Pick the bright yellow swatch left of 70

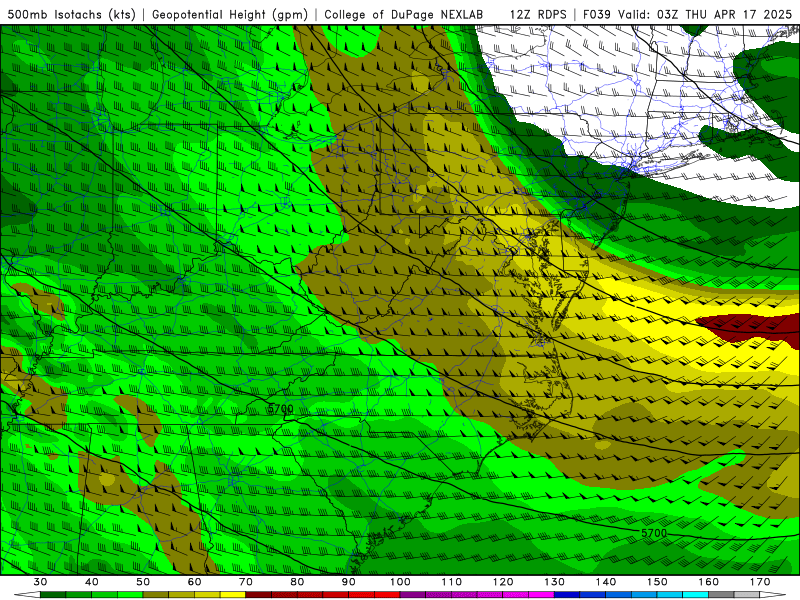pos(233,595)
